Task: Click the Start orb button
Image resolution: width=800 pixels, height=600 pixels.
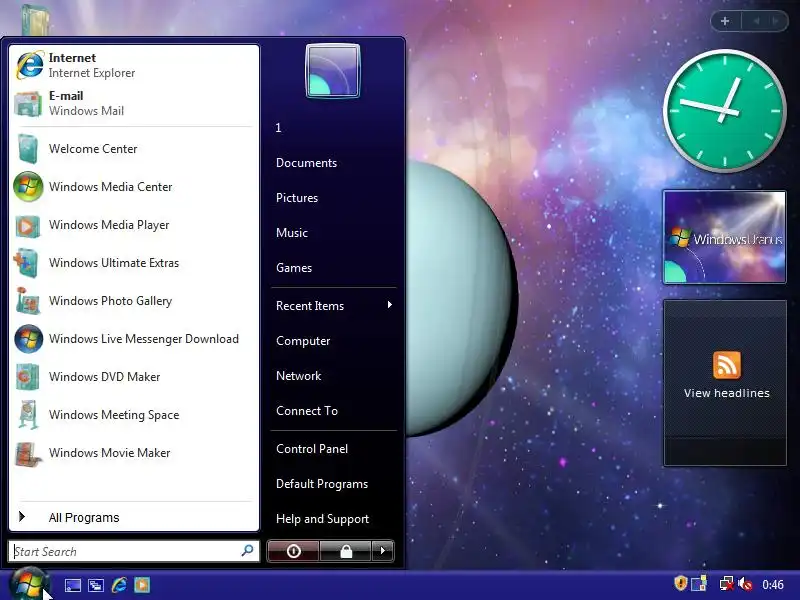Action: 29,584
